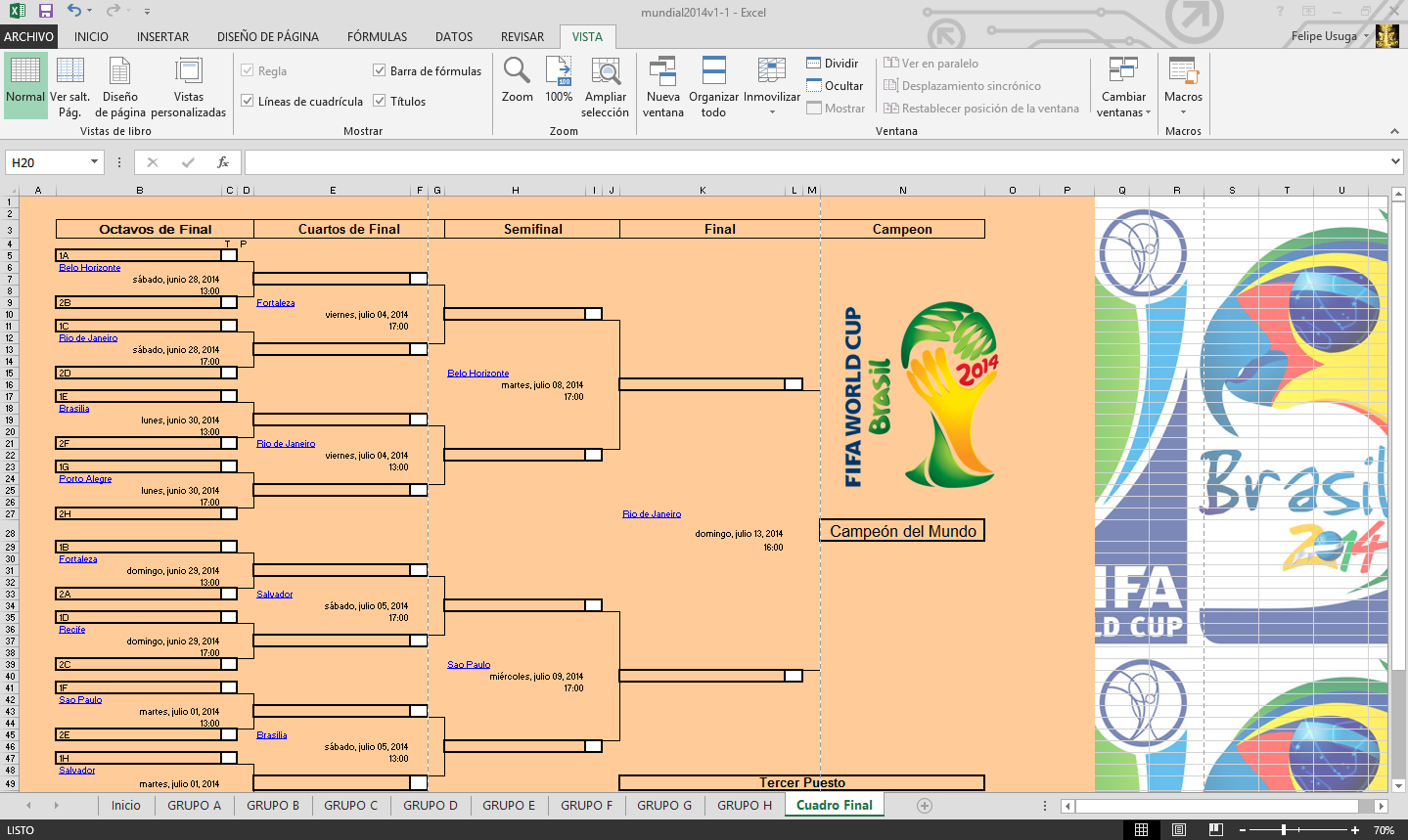
Task: Click Organizar todo windows
Action: click(713, 85)
